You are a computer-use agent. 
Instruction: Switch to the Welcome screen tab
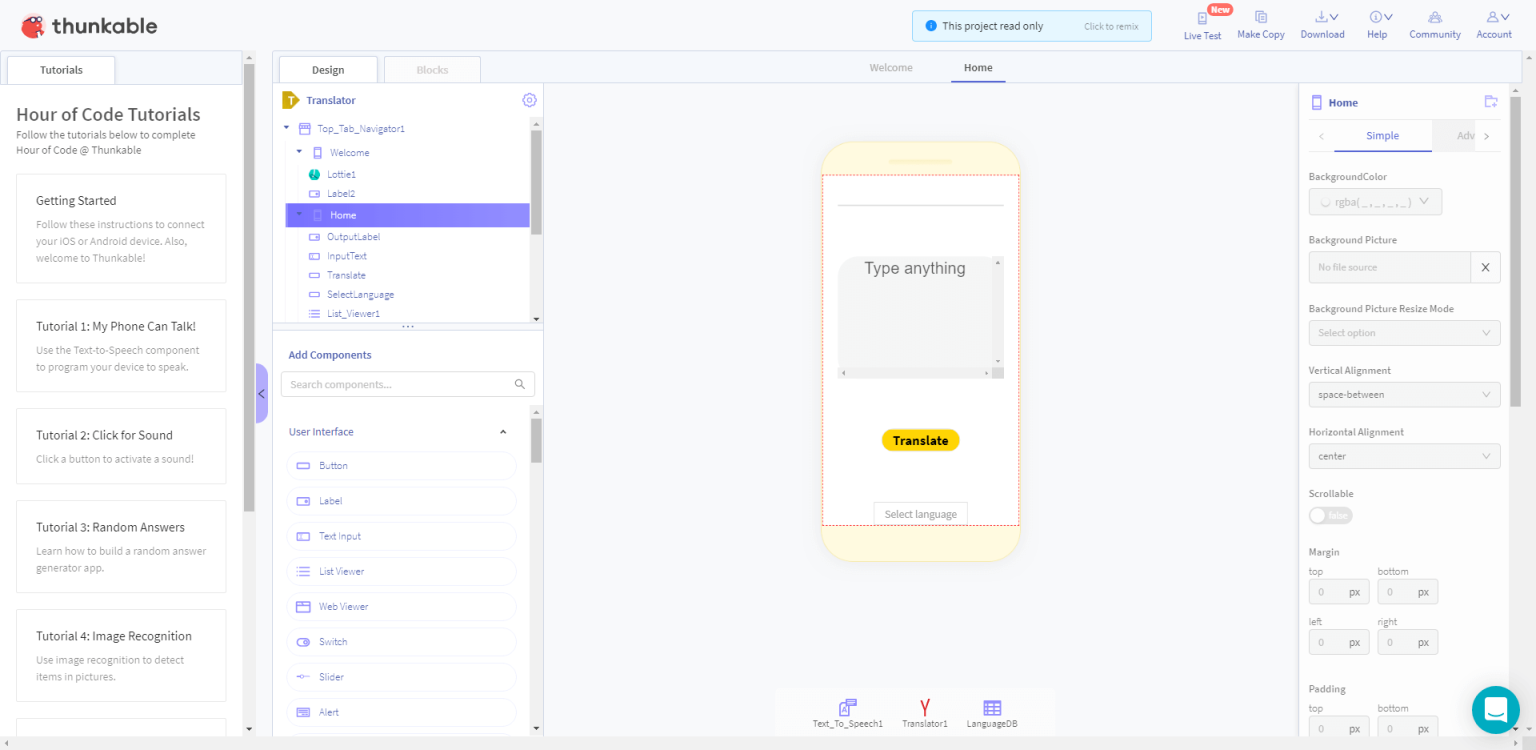pos(890,67)
